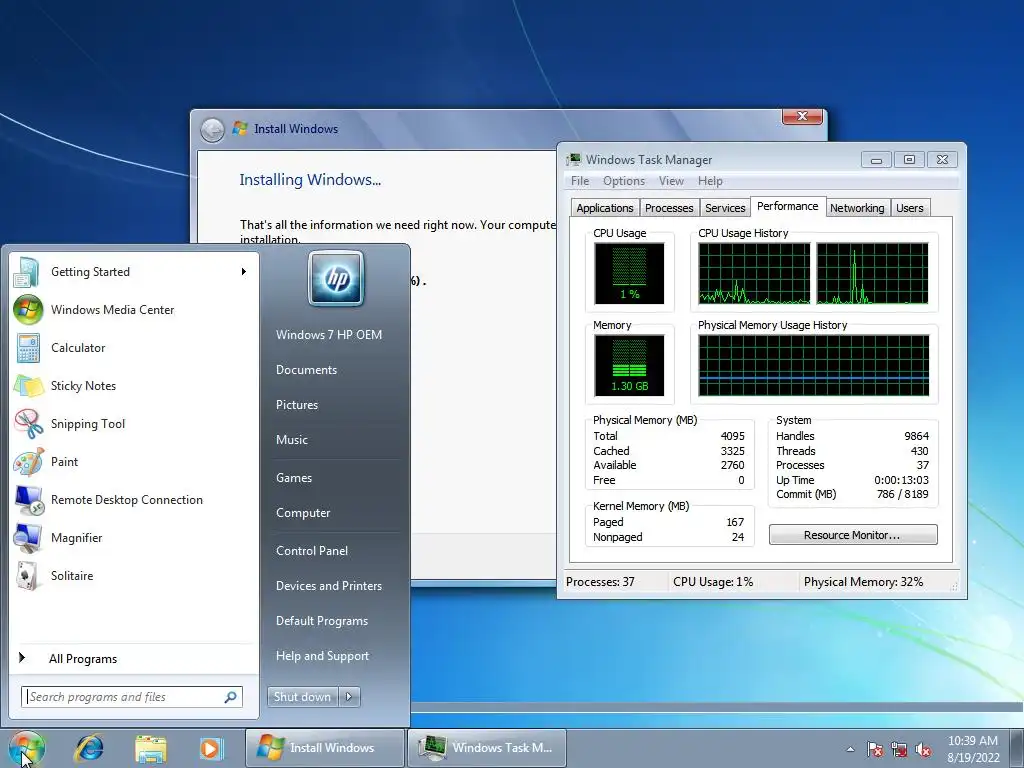Click "Physical Memory: 32%" status text
This screenshot has height=768, width=1024.
863,582
